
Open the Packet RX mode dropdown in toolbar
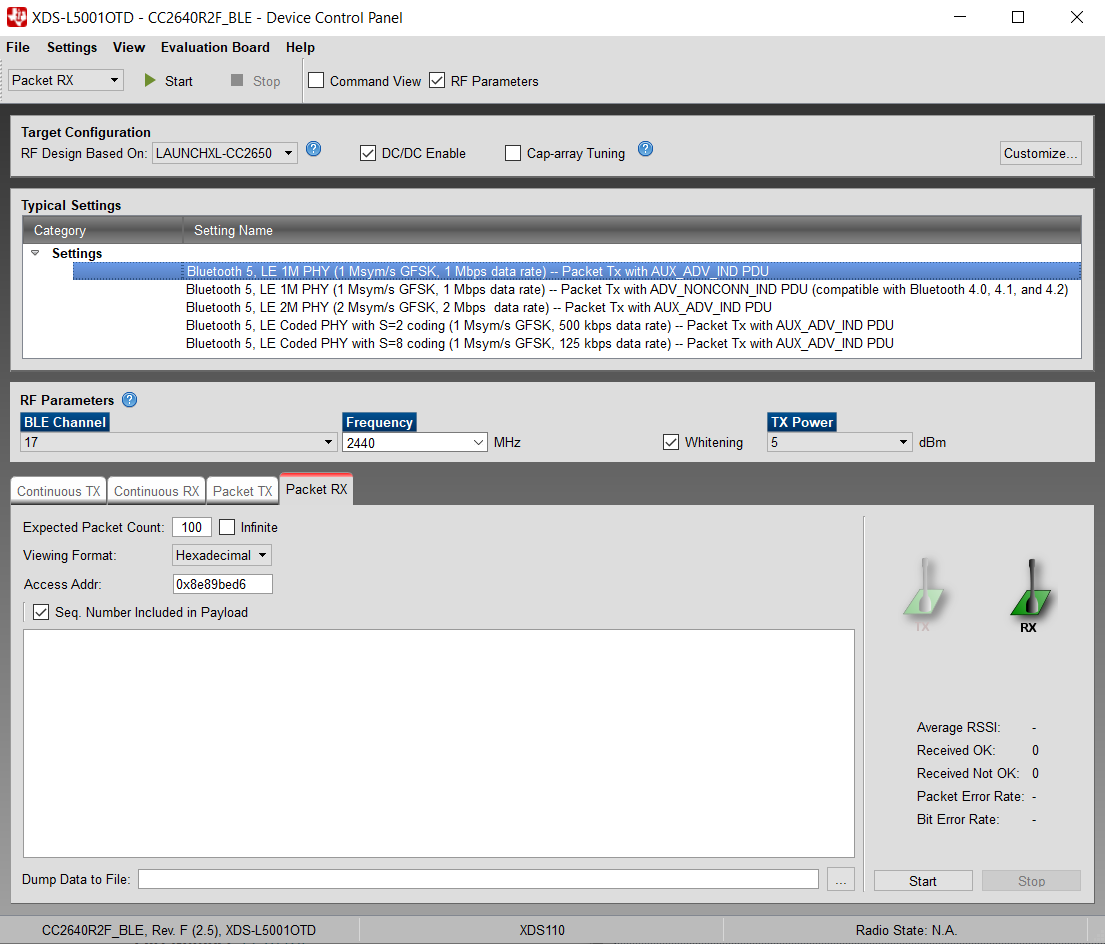[66, 80]
